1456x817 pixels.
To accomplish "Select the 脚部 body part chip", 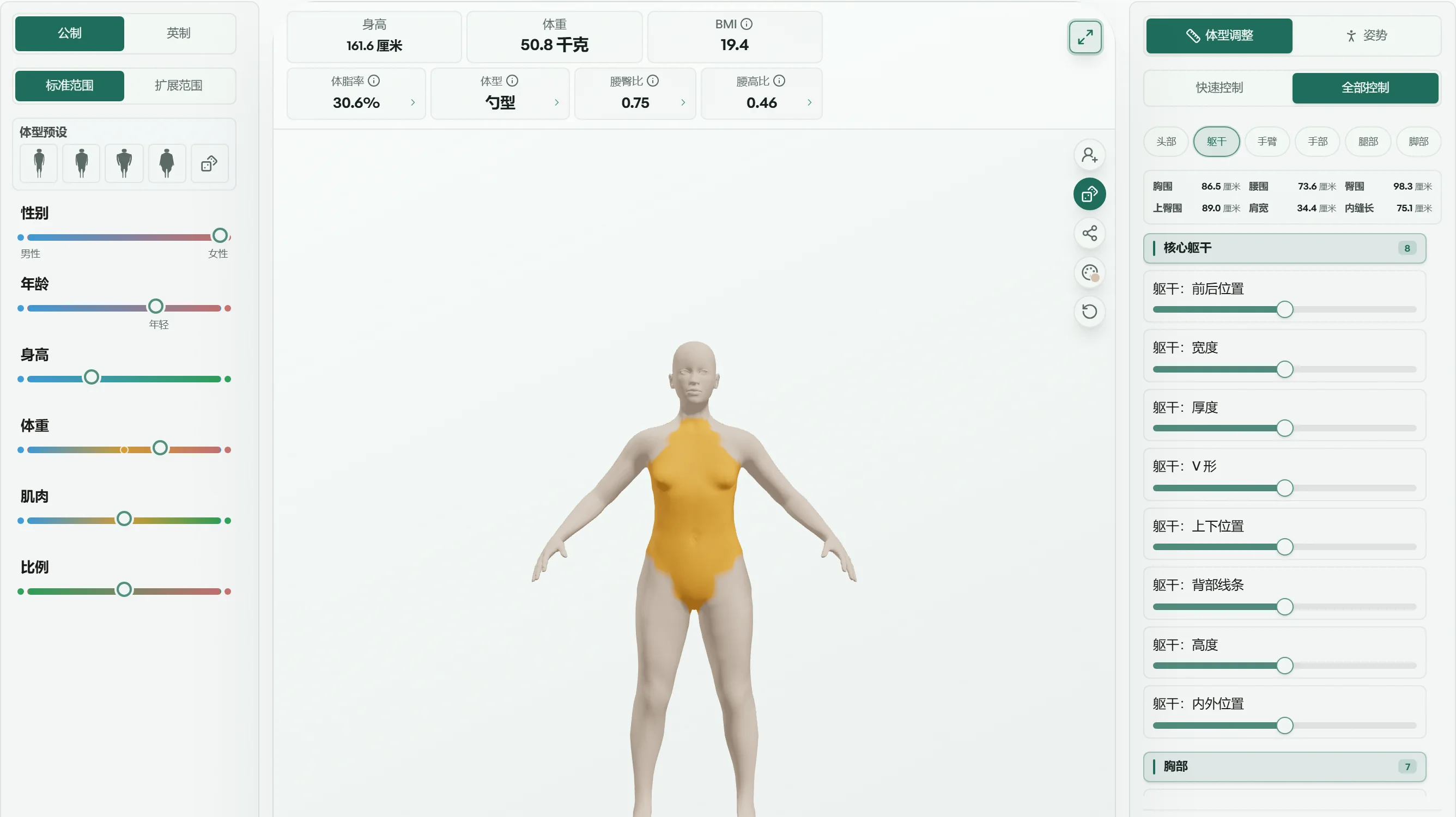I will point(1418,141).
